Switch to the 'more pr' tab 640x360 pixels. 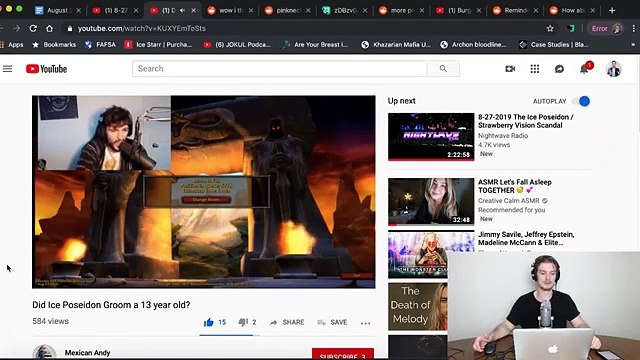pyautogui.click(x=401, y=10)
